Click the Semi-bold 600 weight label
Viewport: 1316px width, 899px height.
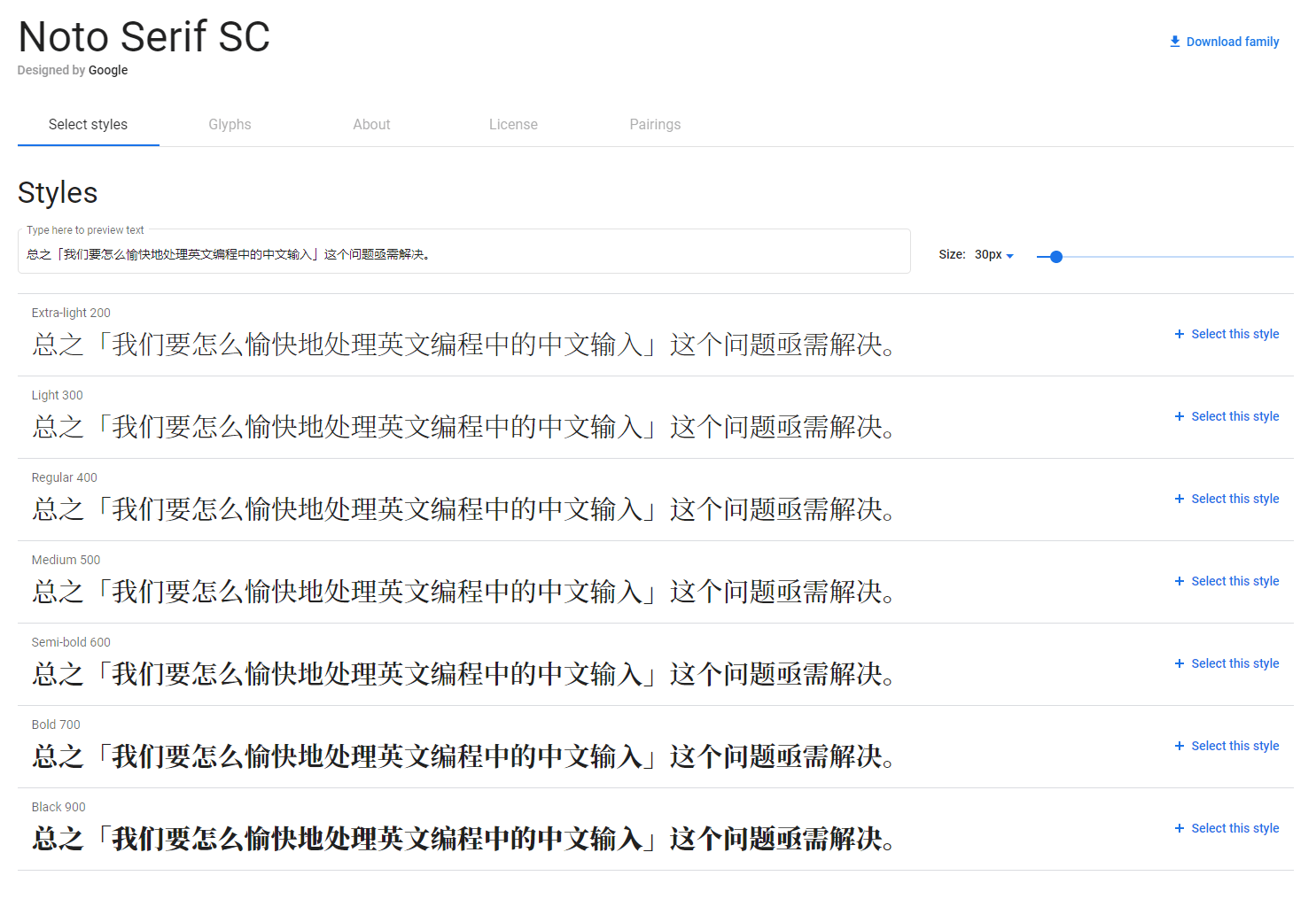71,642
